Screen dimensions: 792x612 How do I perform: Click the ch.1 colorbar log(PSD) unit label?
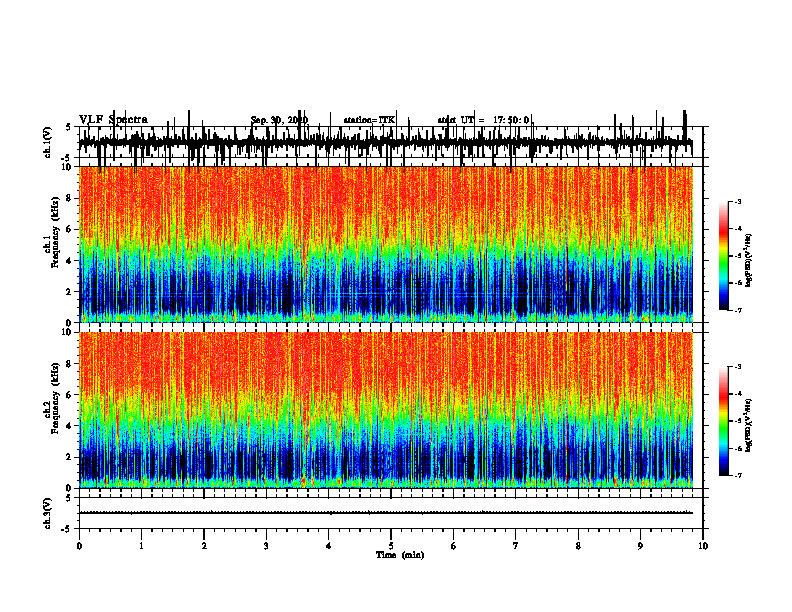coord(749,261)
